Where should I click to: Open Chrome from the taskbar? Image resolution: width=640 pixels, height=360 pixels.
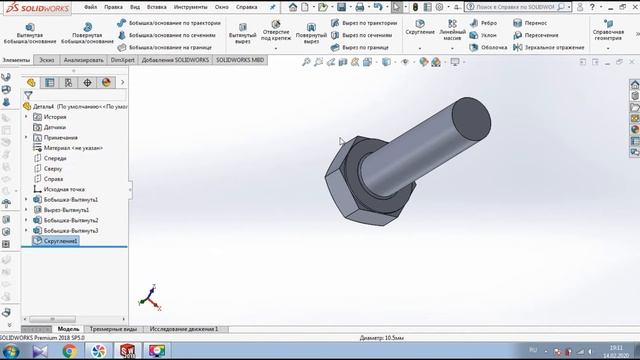pyautogui.click(x=69, y=351)
